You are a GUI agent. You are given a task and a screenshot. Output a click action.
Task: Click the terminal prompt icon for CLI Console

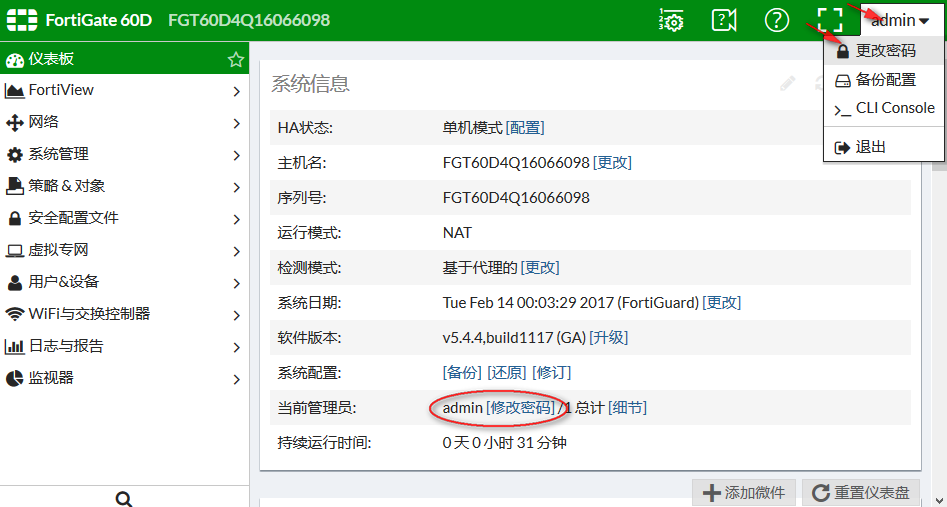pyautogui.click(x=842, y=110)
